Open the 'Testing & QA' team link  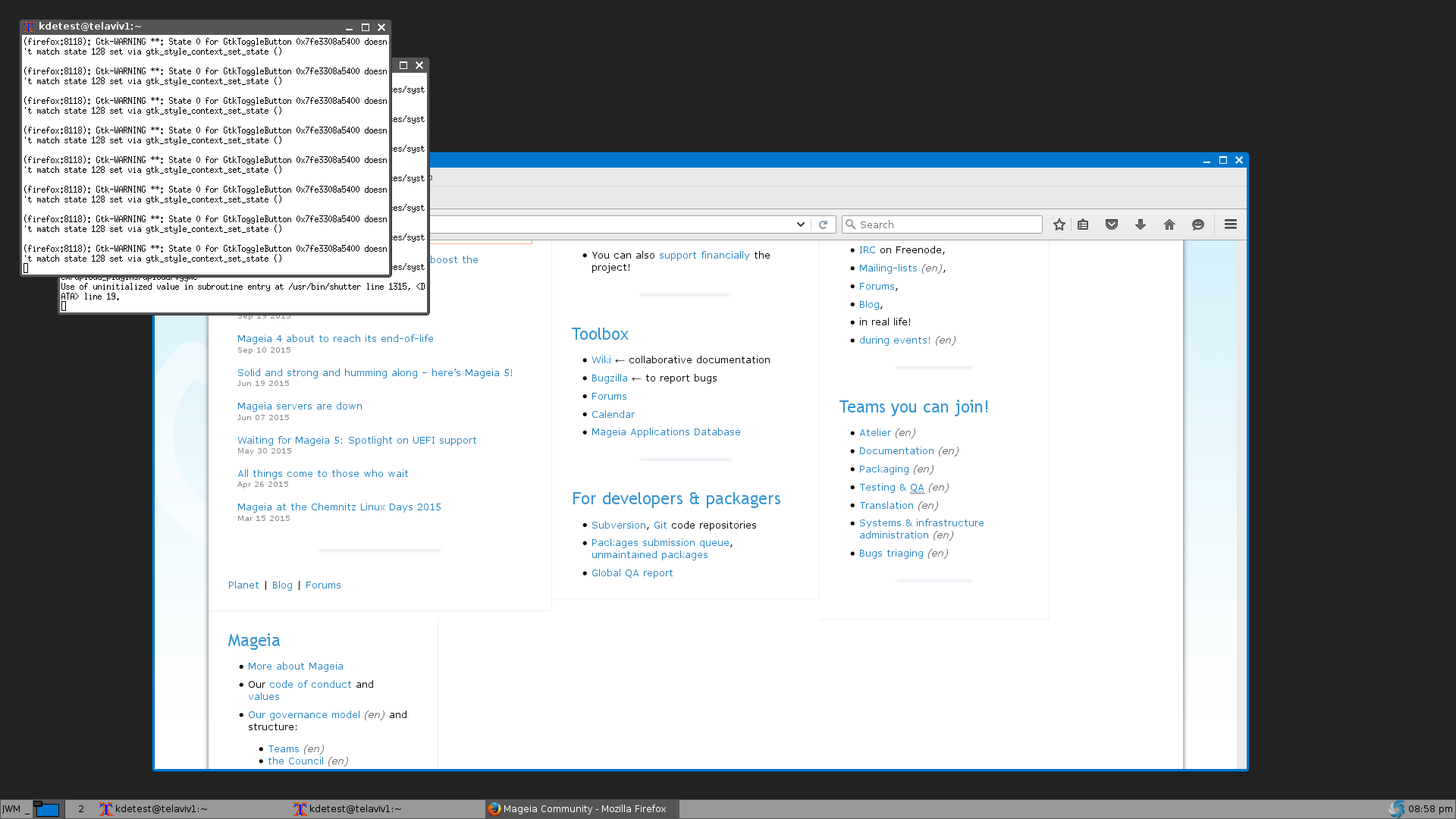891,487
